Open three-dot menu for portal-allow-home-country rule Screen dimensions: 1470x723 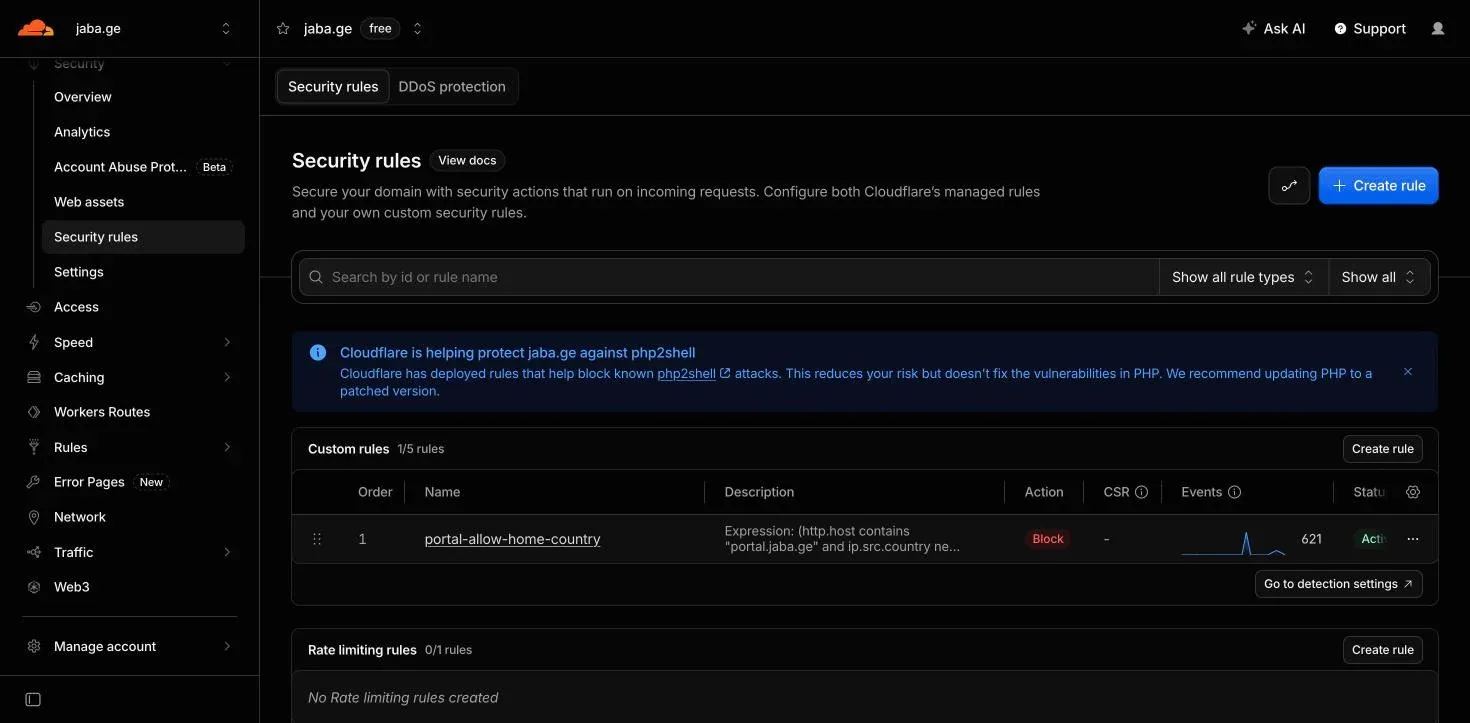click(1413, 539)
